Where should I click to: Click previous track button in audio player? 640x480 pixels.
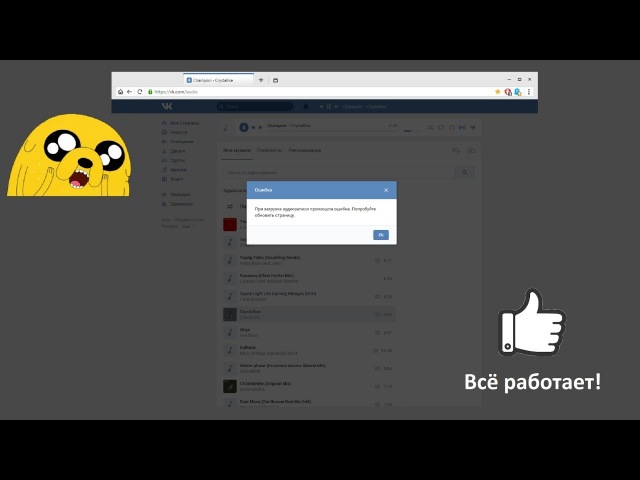click(253, 127)
